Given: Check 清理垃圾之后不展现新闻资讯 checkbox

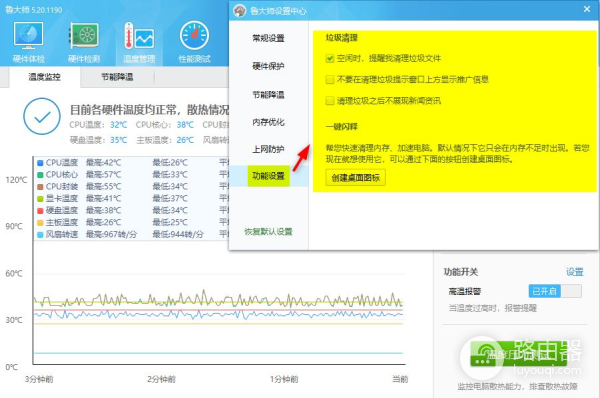Looking at the screenshot, I should coord(330,101).
